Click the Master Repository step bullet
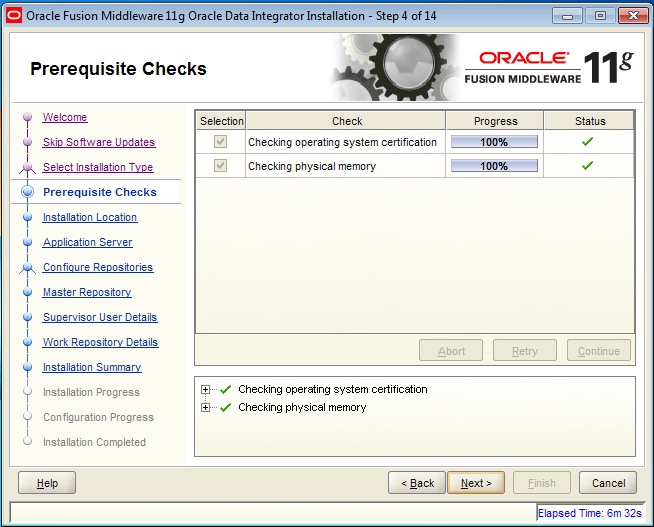The image size is (654, 527). click(28, 292)
